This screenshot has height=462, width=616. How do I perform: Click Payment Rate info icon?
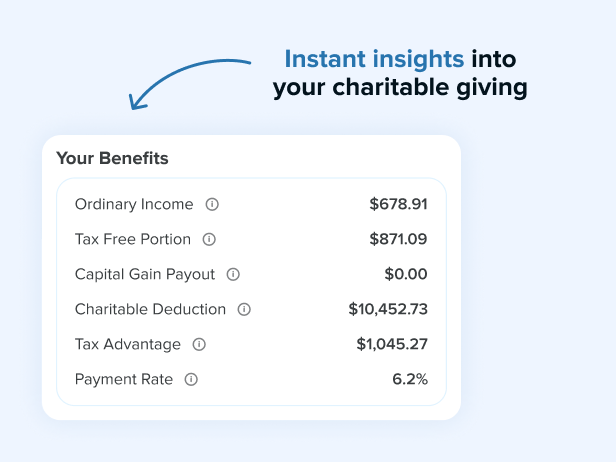[191, 379]
